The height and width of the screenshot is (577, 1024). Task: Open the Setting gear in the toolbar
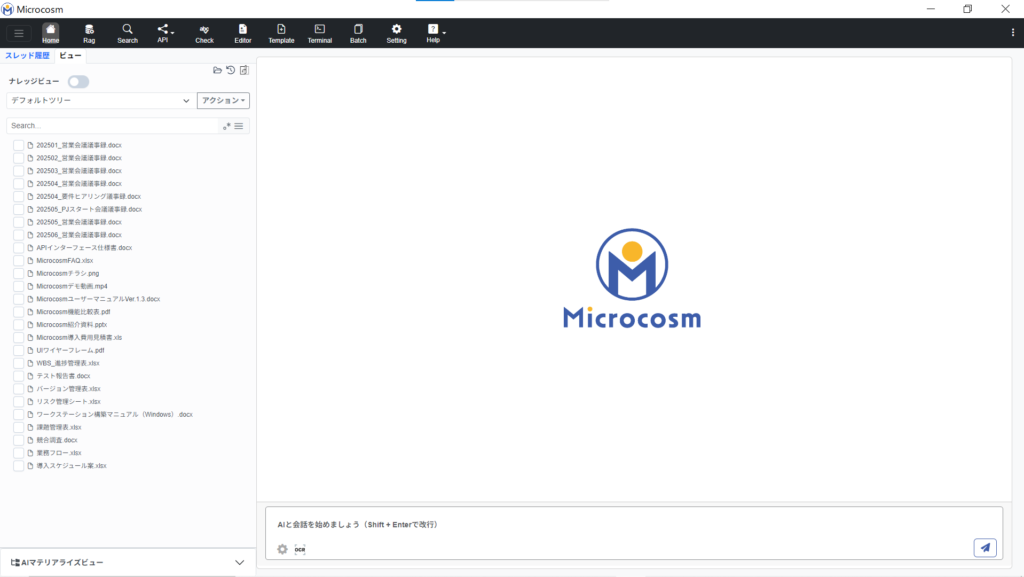pyautogui.click(x=396, y=33)
